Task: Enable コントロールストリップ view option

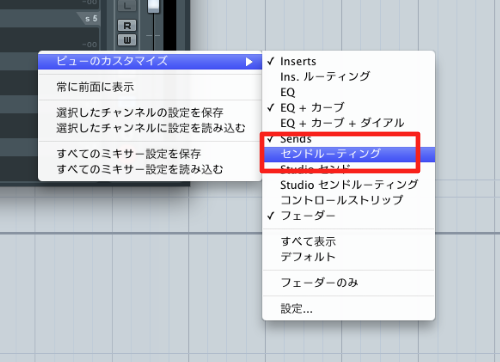Action: [349, 200]
